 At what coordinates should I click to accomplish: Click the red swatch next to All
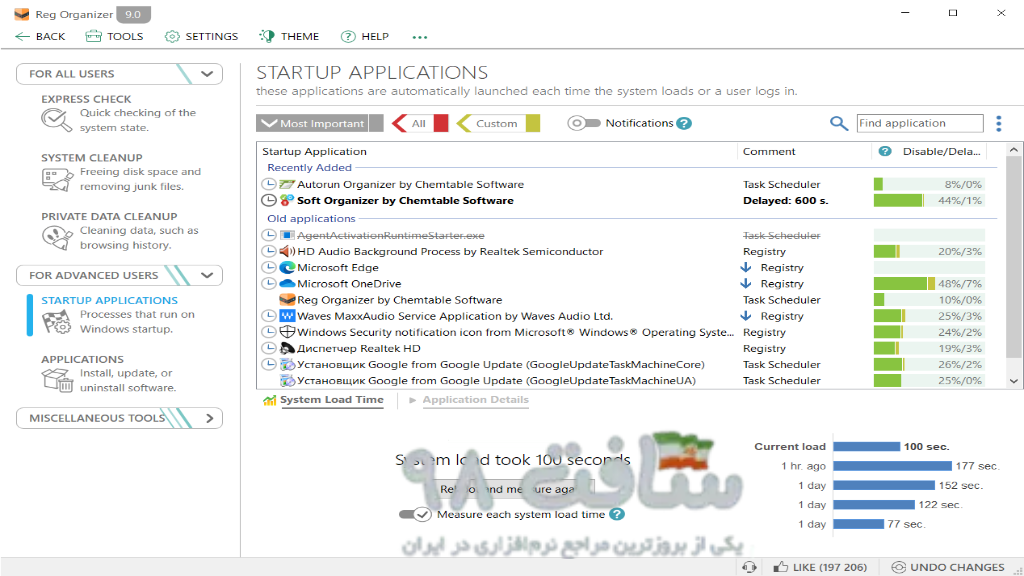pyautogui.click(x=441, y=123)
